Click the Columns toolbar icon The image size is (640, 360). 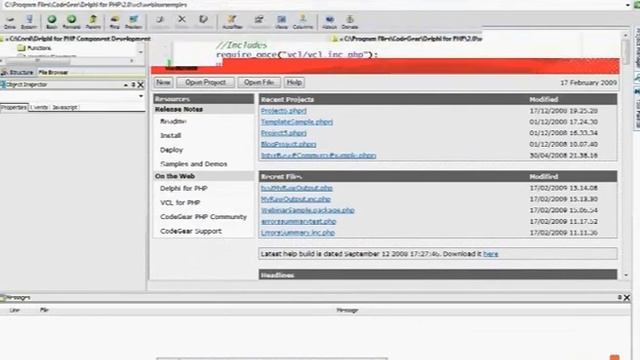tap(303, 22)
